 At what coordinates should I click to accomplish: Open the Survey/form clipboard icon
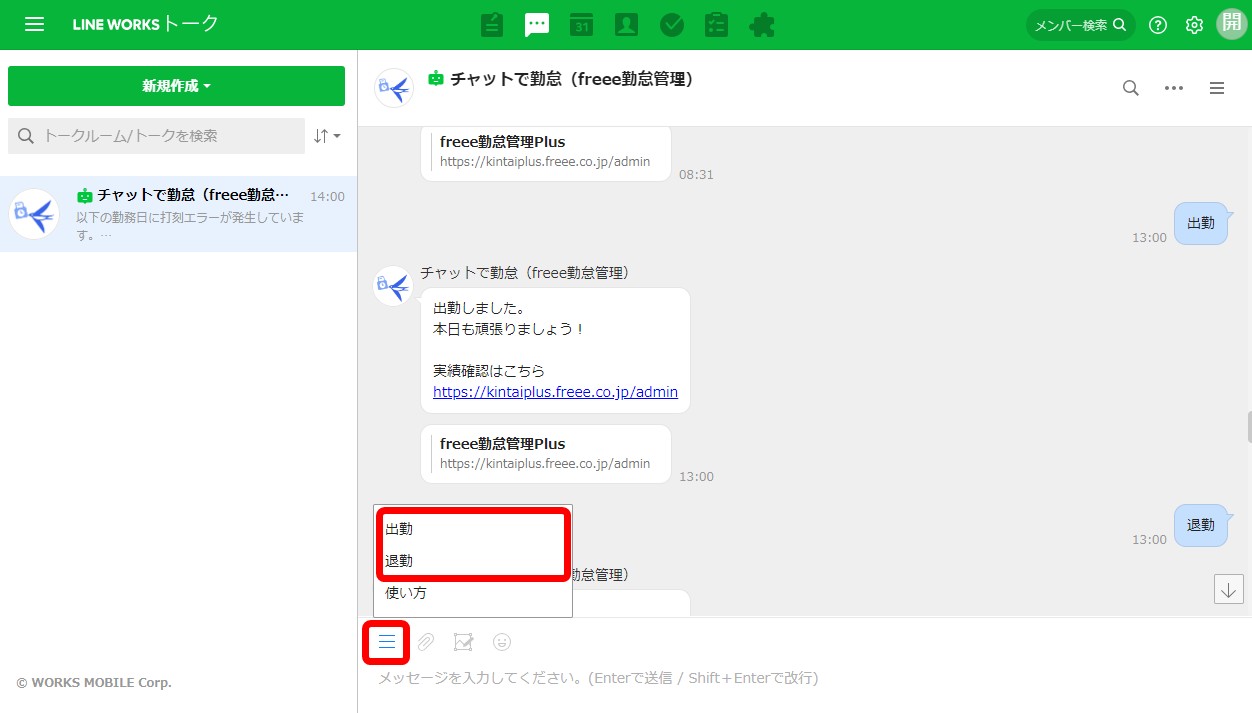(x=716, y=25)
